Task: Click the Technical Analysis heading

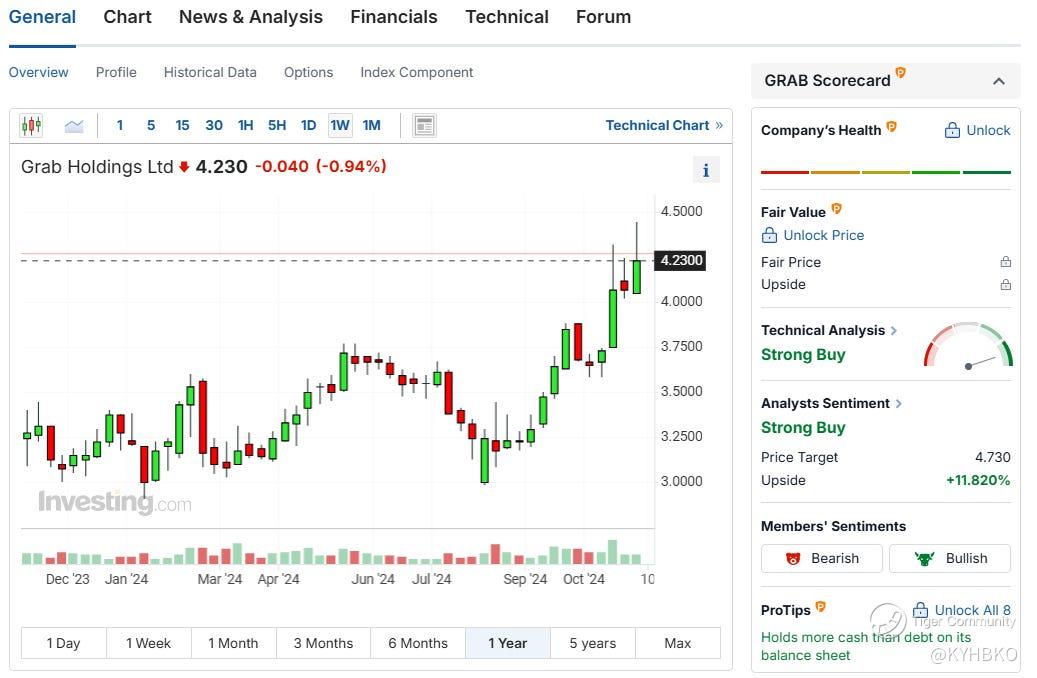Action: click(x=823, y=330)
